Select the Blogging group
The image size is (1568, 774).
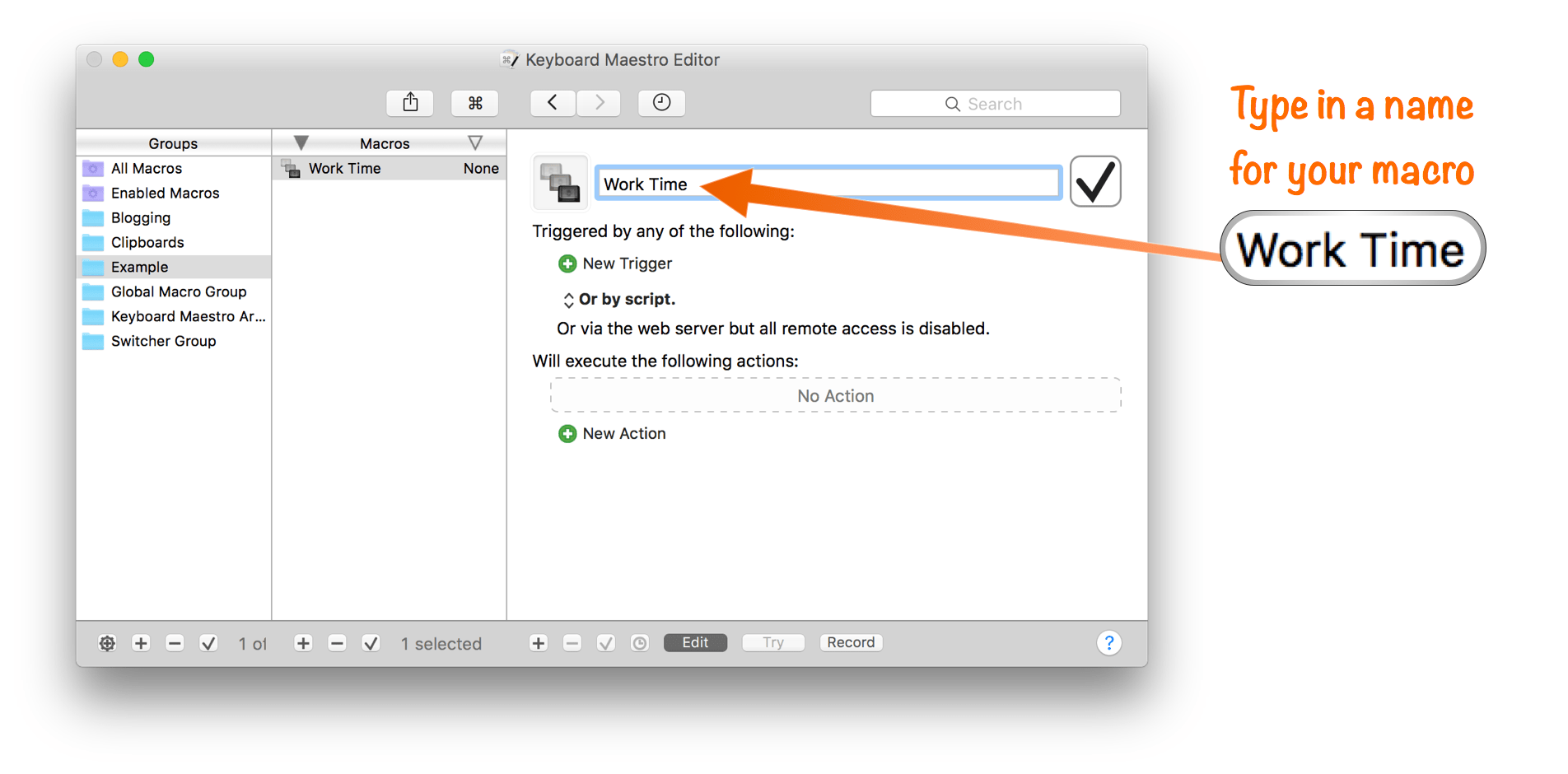[x=174, y=217]
